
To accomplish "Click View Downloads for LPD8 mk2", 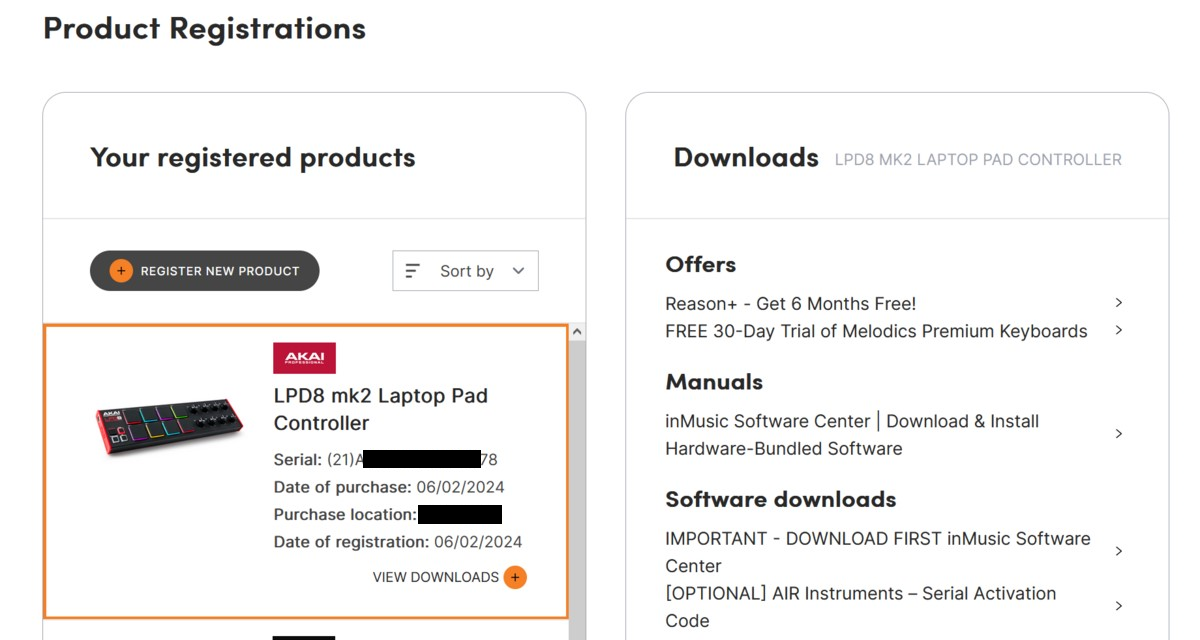I will coord(449,577).
